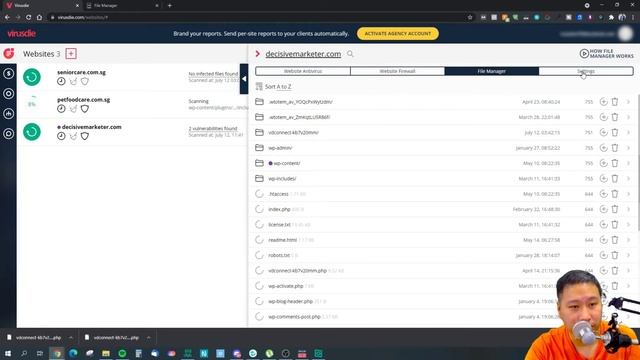Download the wp-admin folder
640x360 pixels.
point(603,148)
